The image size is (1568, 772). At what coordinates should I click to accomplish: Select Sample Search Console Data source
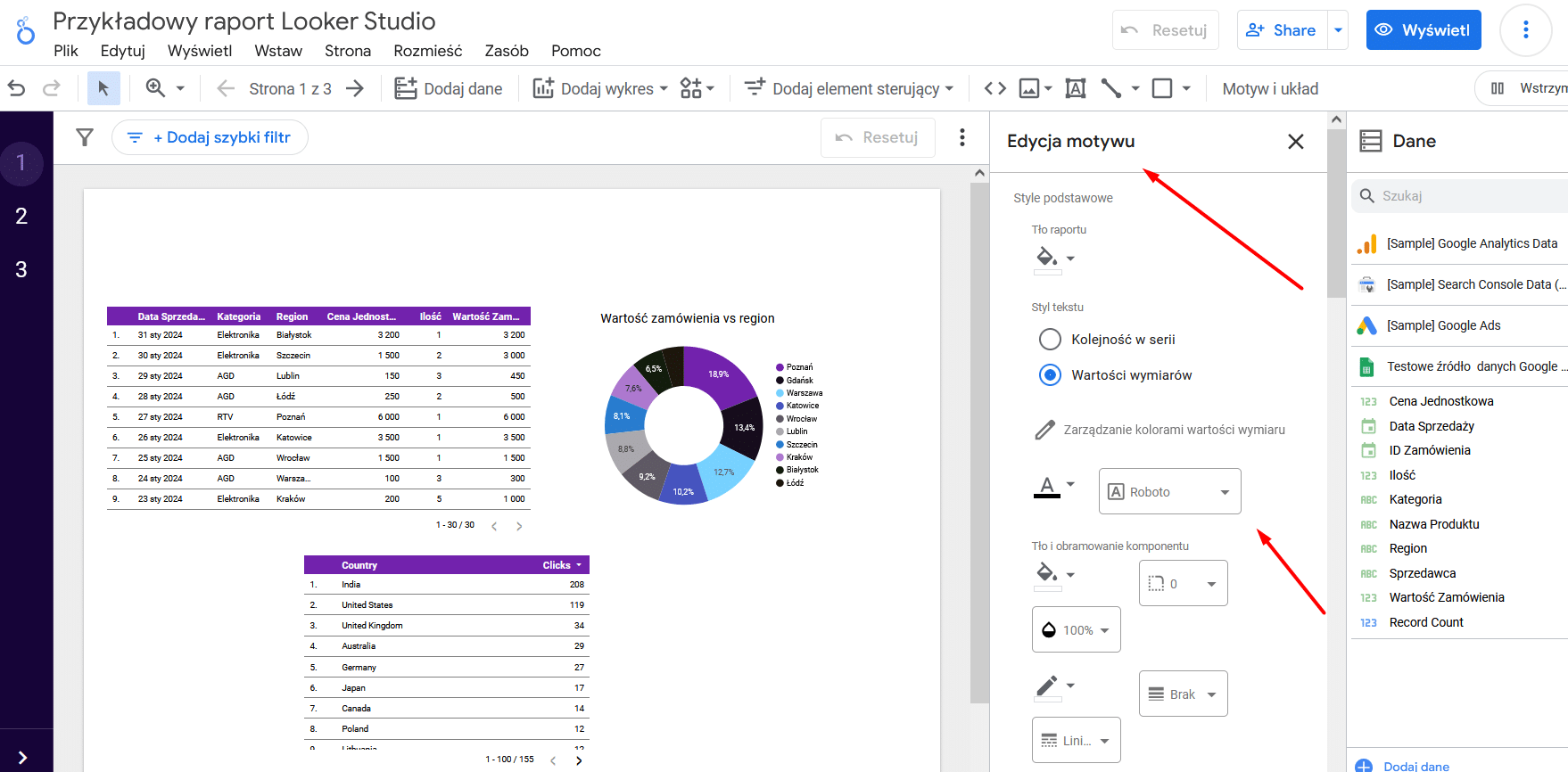[x=1460, y=284]
